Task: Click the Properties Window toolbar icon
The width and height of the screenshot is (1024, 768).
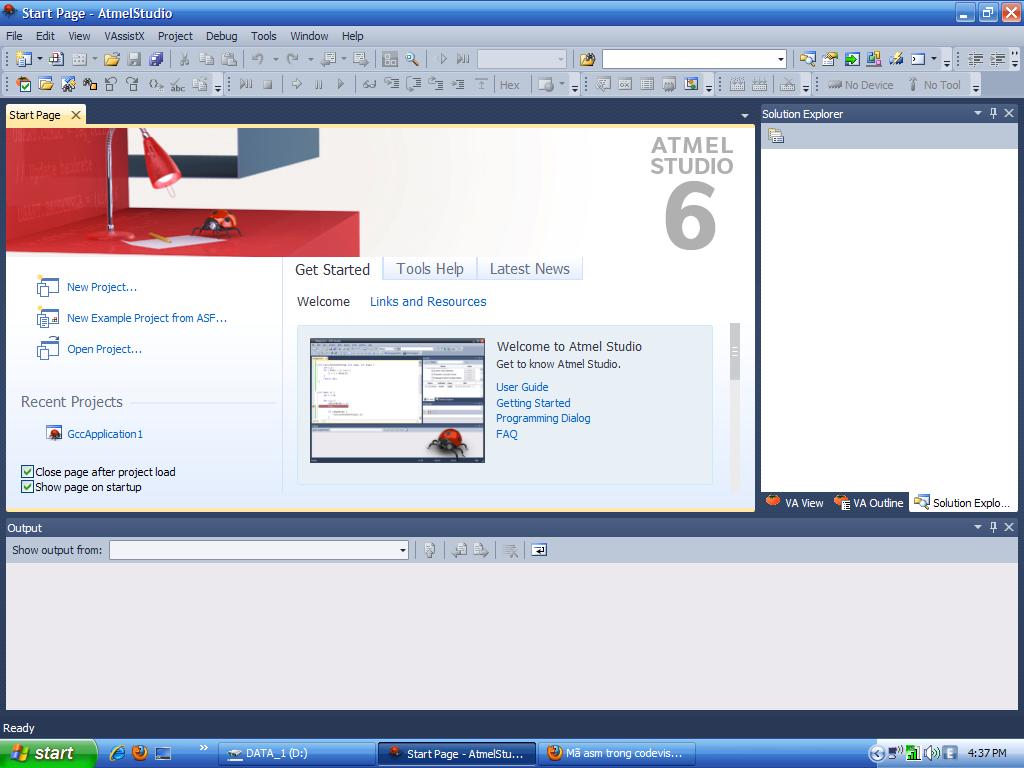Action: [829, 59]
